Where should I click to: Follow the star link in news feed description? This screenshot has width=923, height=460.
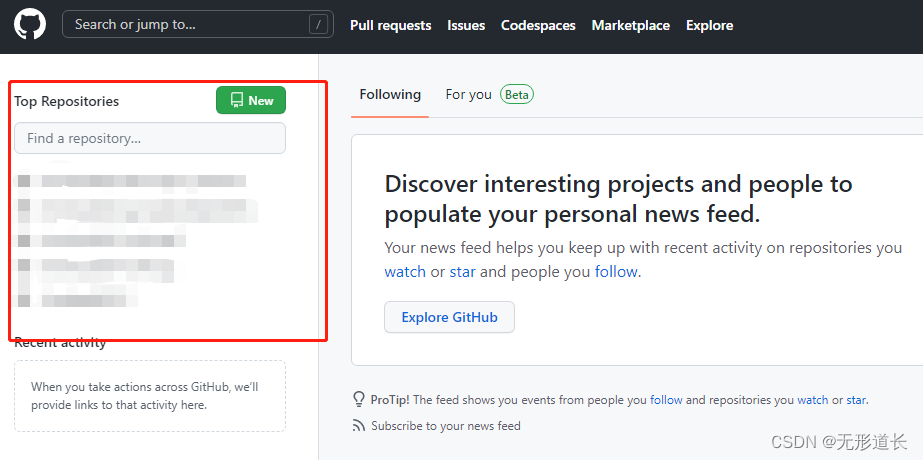click(463, 272)
